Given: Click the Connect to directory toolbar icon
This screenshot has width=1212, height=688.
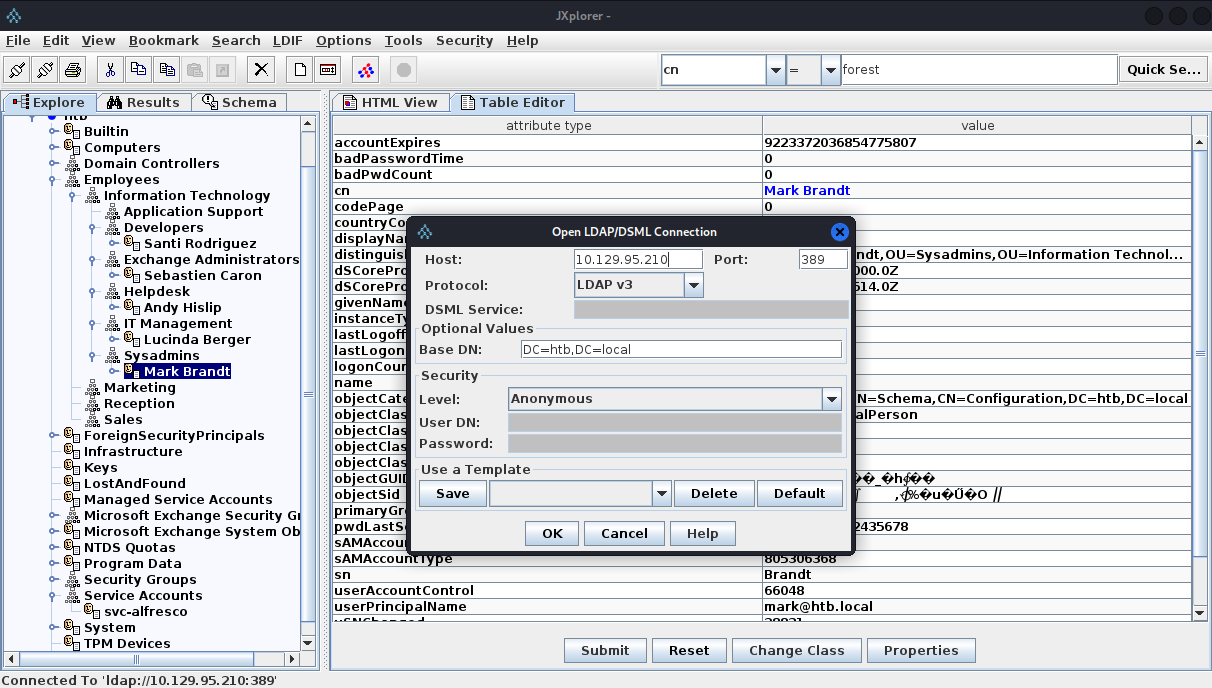Looking at the screenshot, I should [17, 70].
